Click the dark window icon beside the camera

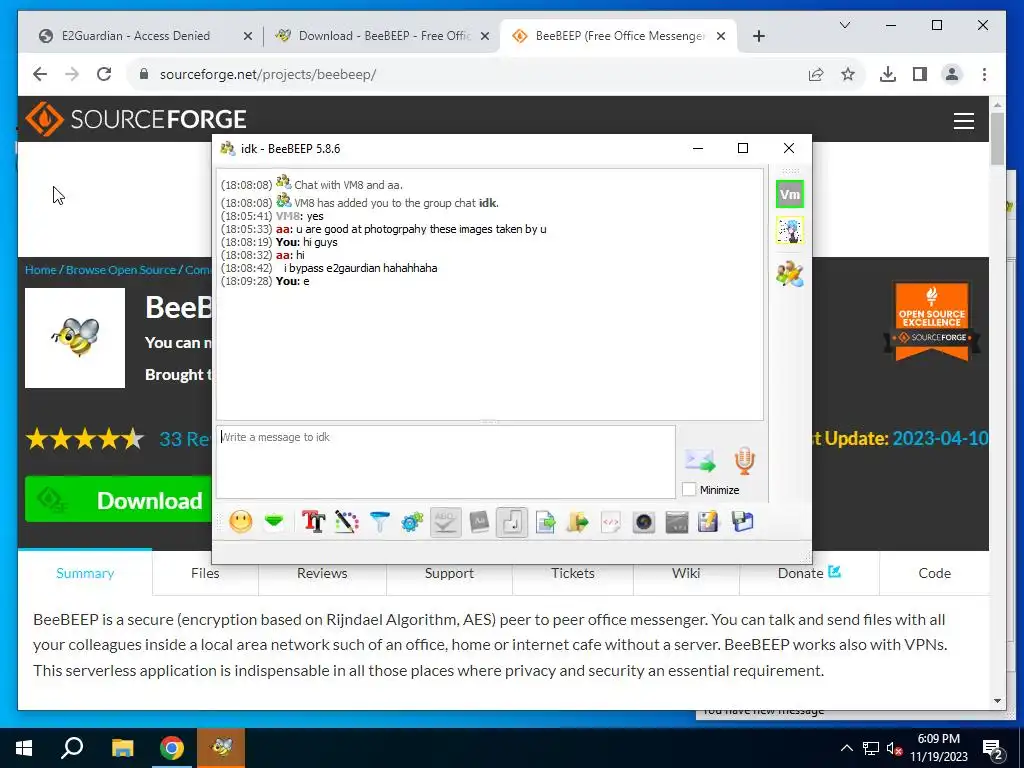(x=677, y=522)
